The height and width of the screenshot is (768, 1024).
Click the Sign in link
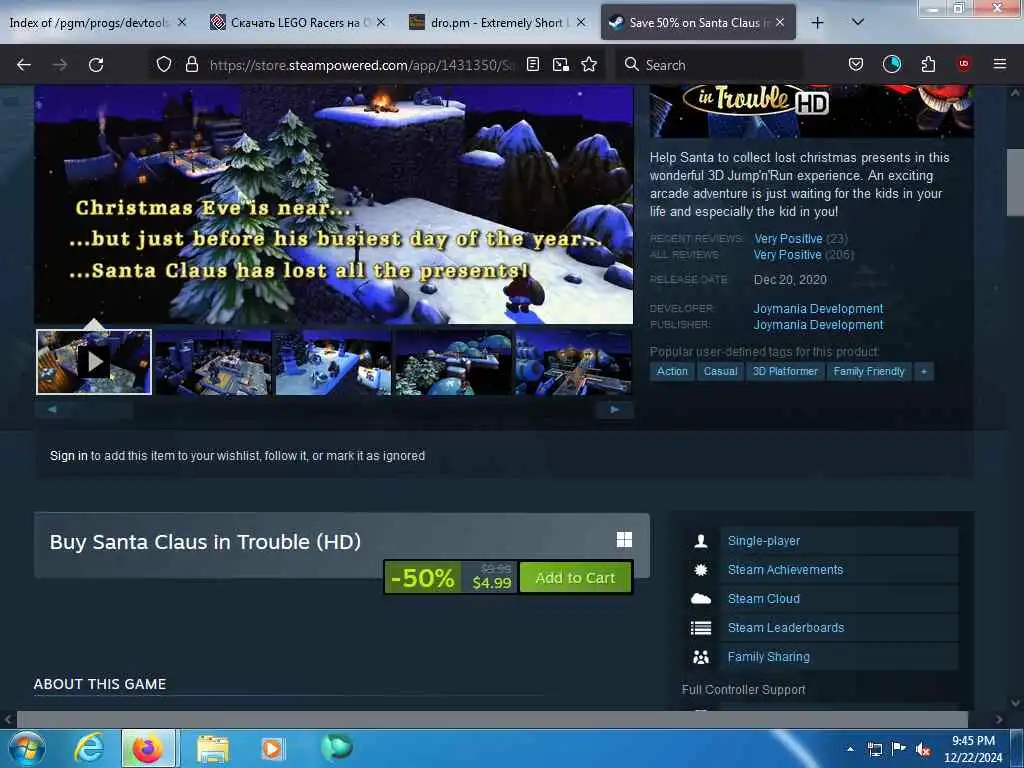point(69,456)
